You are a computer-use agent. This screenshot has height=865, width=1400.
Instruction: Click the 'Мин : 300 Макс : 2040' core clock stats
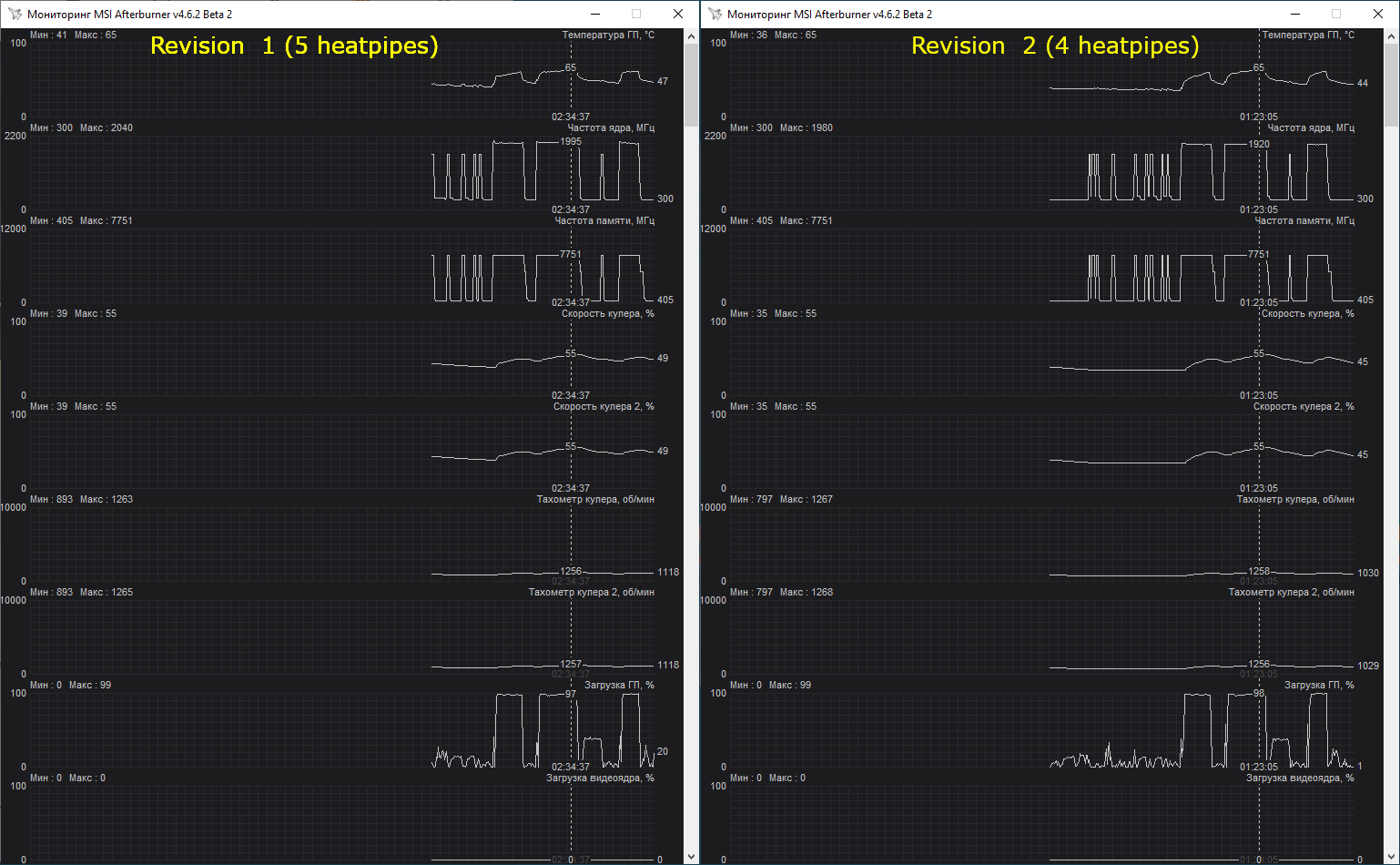(81, 127)
